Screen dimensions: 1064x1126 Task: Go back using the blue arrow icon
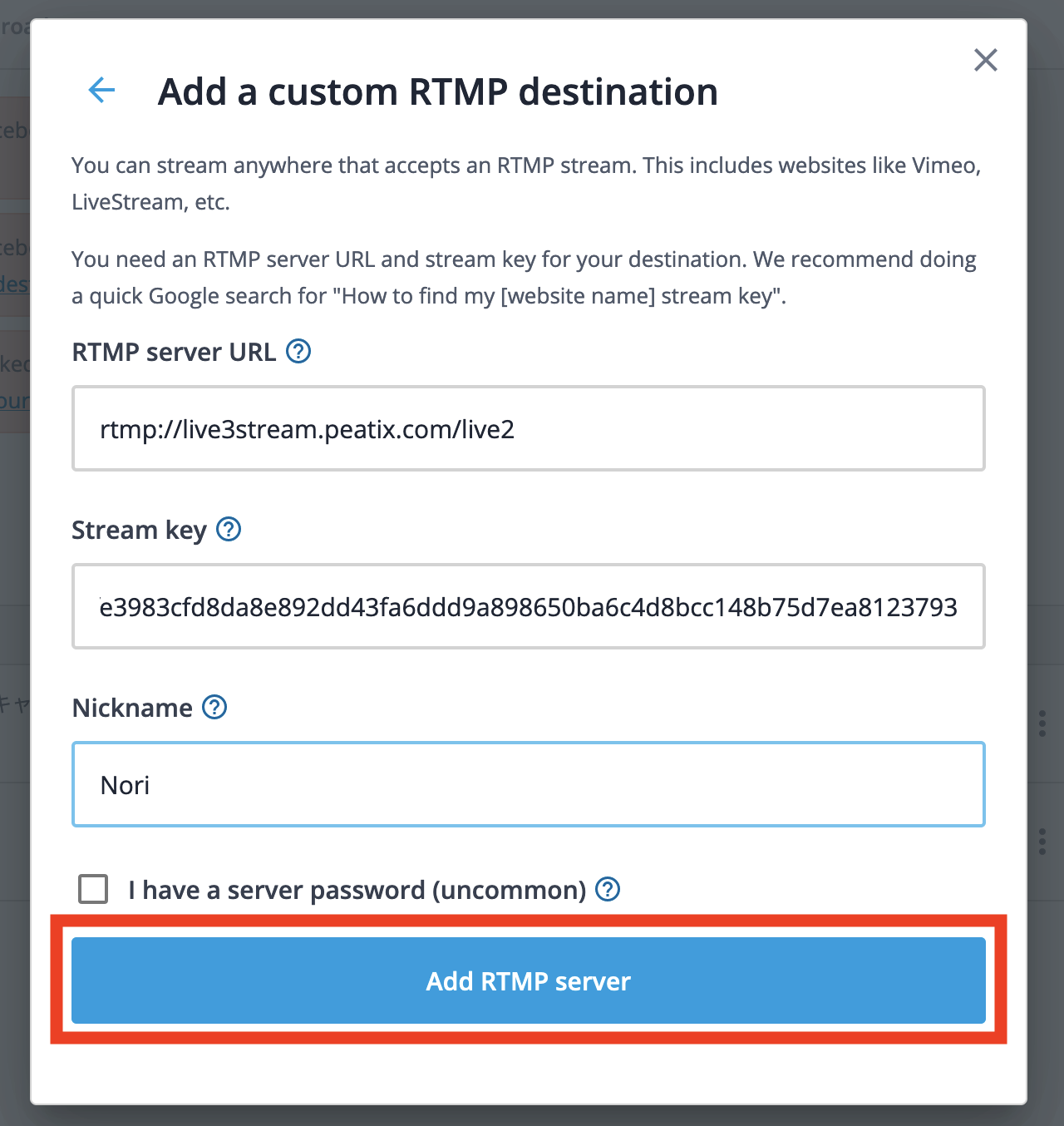101,90
